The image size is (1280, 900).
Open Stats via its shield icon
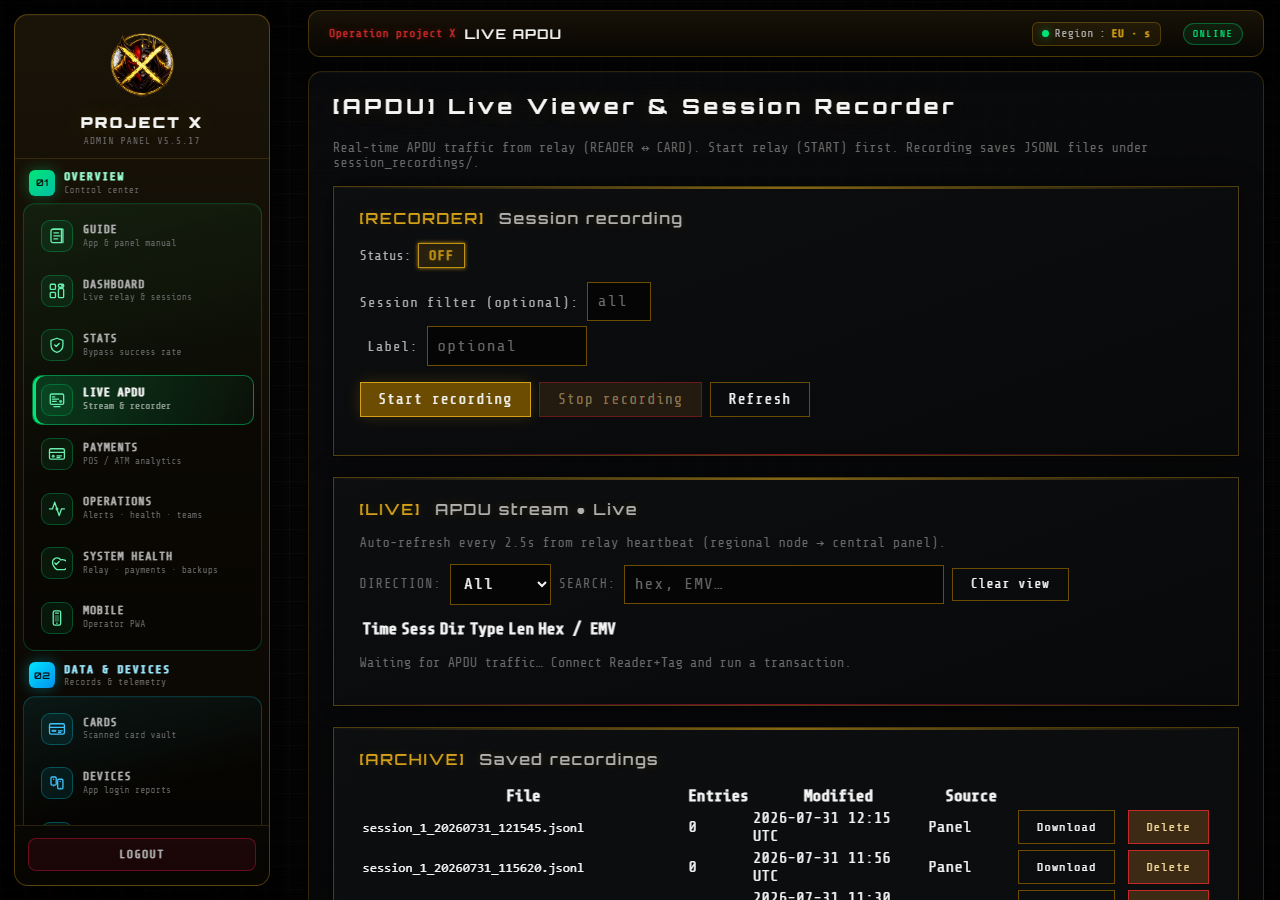tap(57, 345)
